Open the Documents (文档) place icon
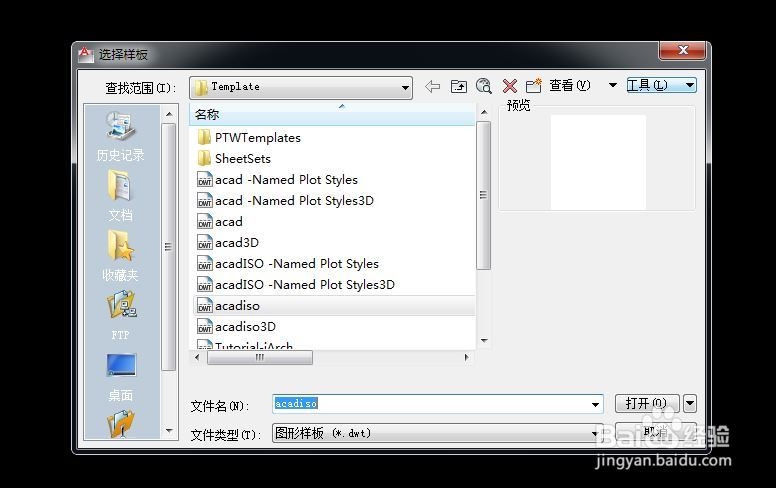 tap(120, 185)
